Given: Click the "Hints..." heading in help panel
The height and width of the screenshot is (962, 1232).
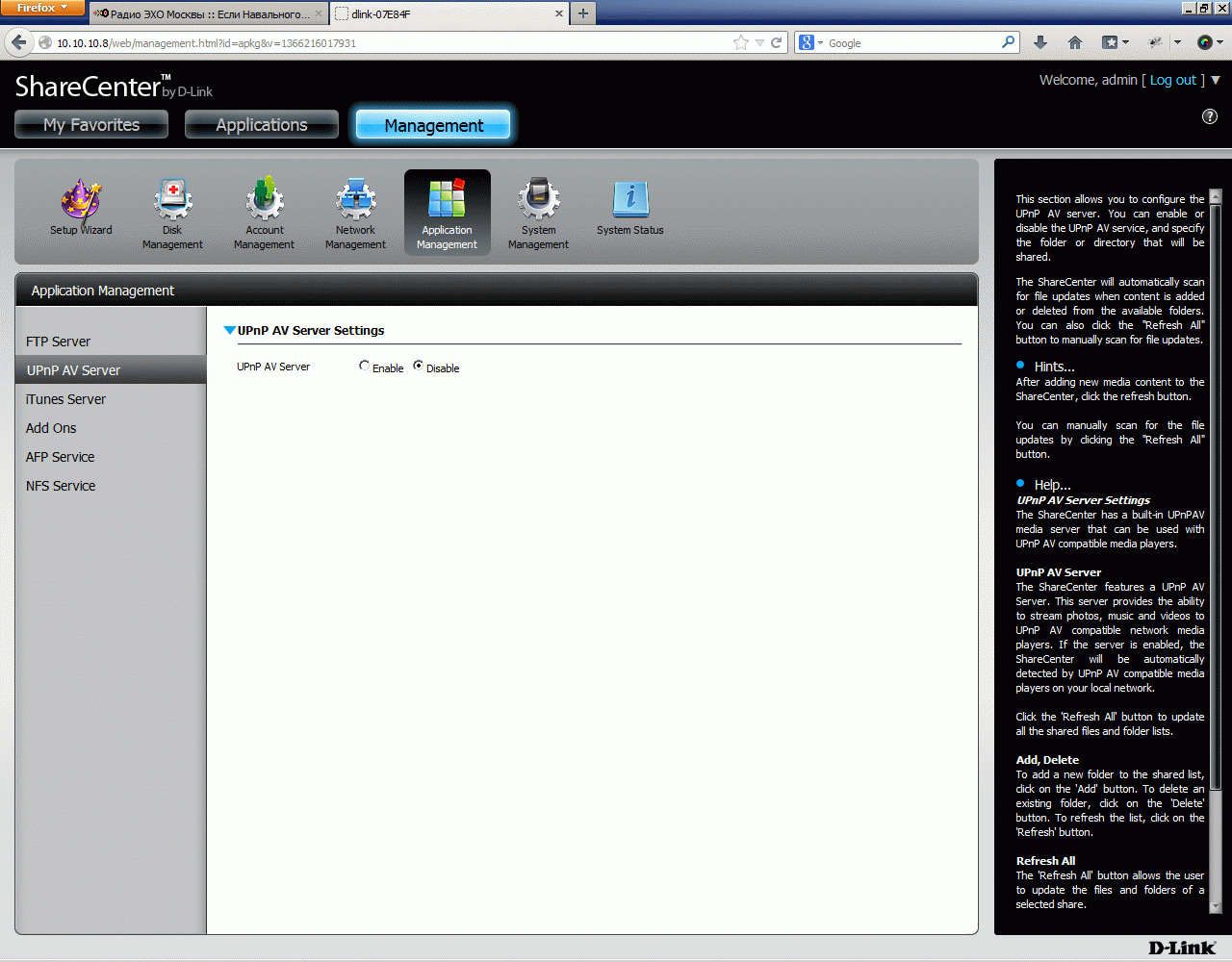Looking at the screenshot, I should tap(1055, 367).
